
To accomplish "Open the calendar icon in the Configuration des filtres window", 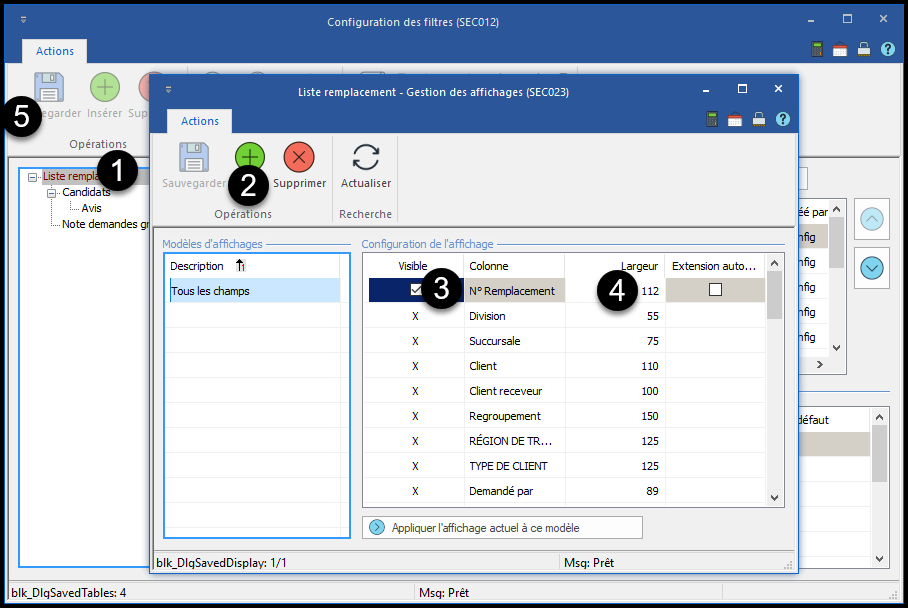I will pos(840,49).
